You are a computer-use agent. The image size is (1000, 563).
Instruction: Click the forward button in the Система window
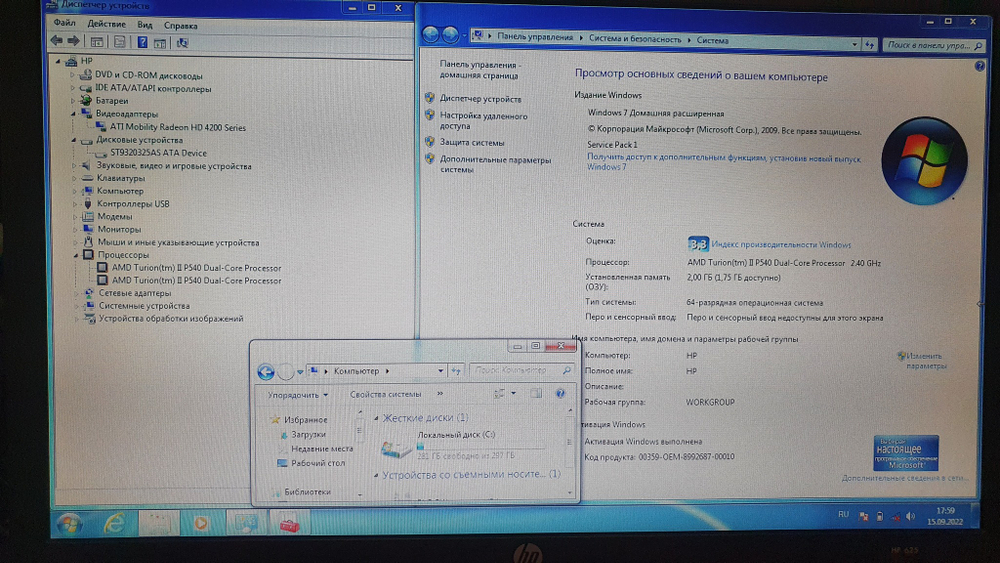pos(450,35)
